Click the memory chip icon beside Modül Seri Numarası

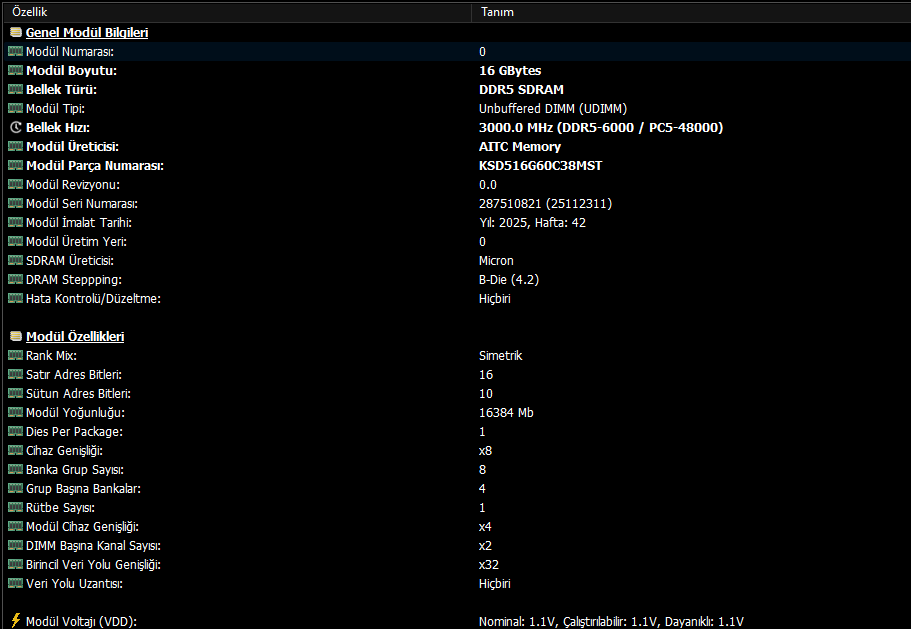pyautogui.click(x=16, y=203)
